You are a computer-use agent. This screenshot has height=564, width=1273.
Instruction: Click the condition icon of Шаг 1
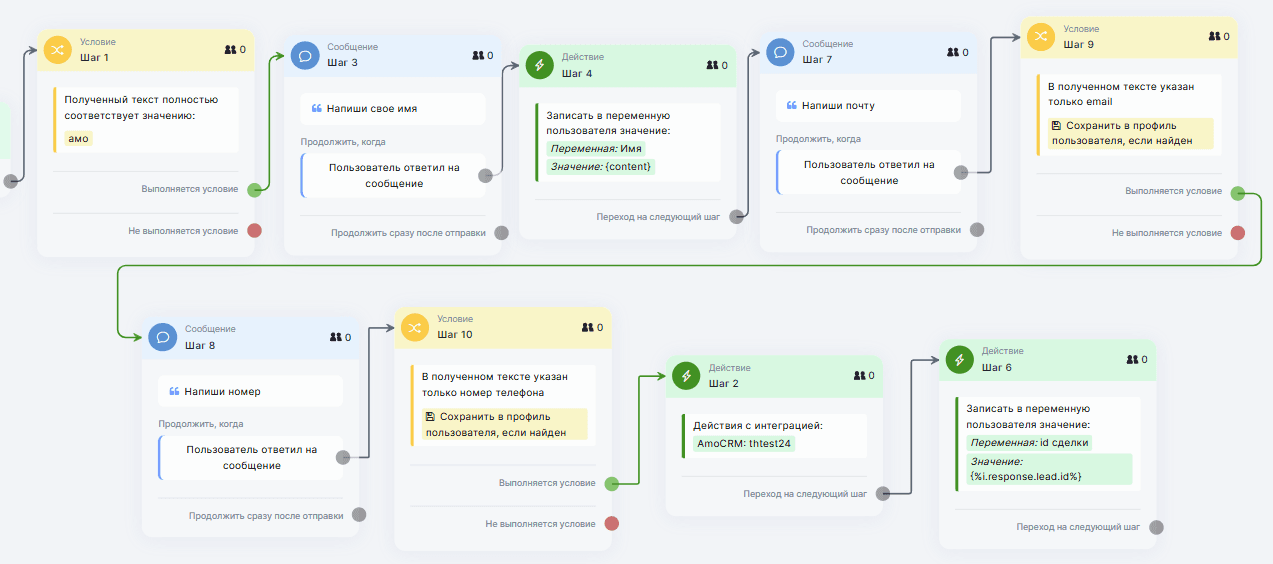tap(57, 49)
